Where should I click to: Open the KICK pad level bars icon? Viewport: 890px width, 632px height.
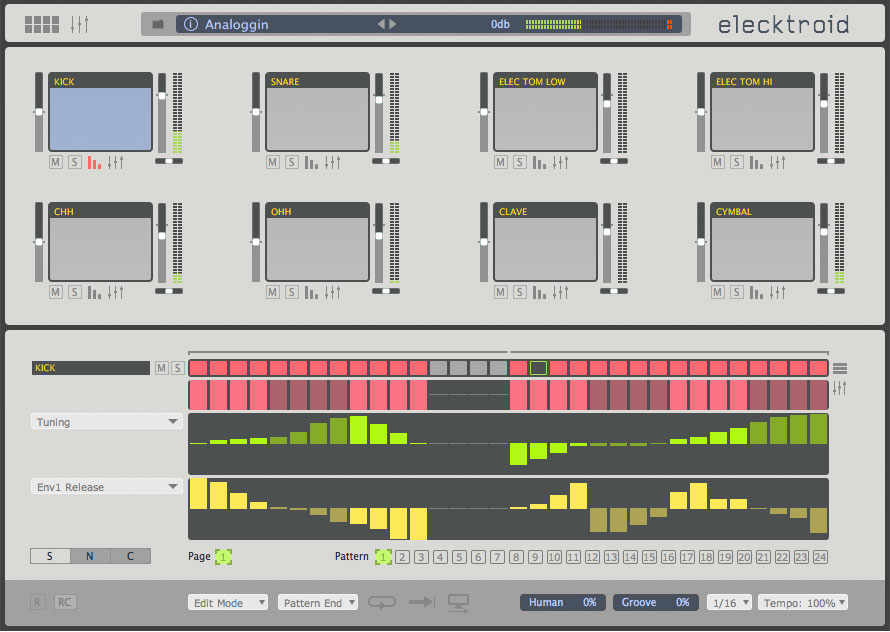point(95,162)
